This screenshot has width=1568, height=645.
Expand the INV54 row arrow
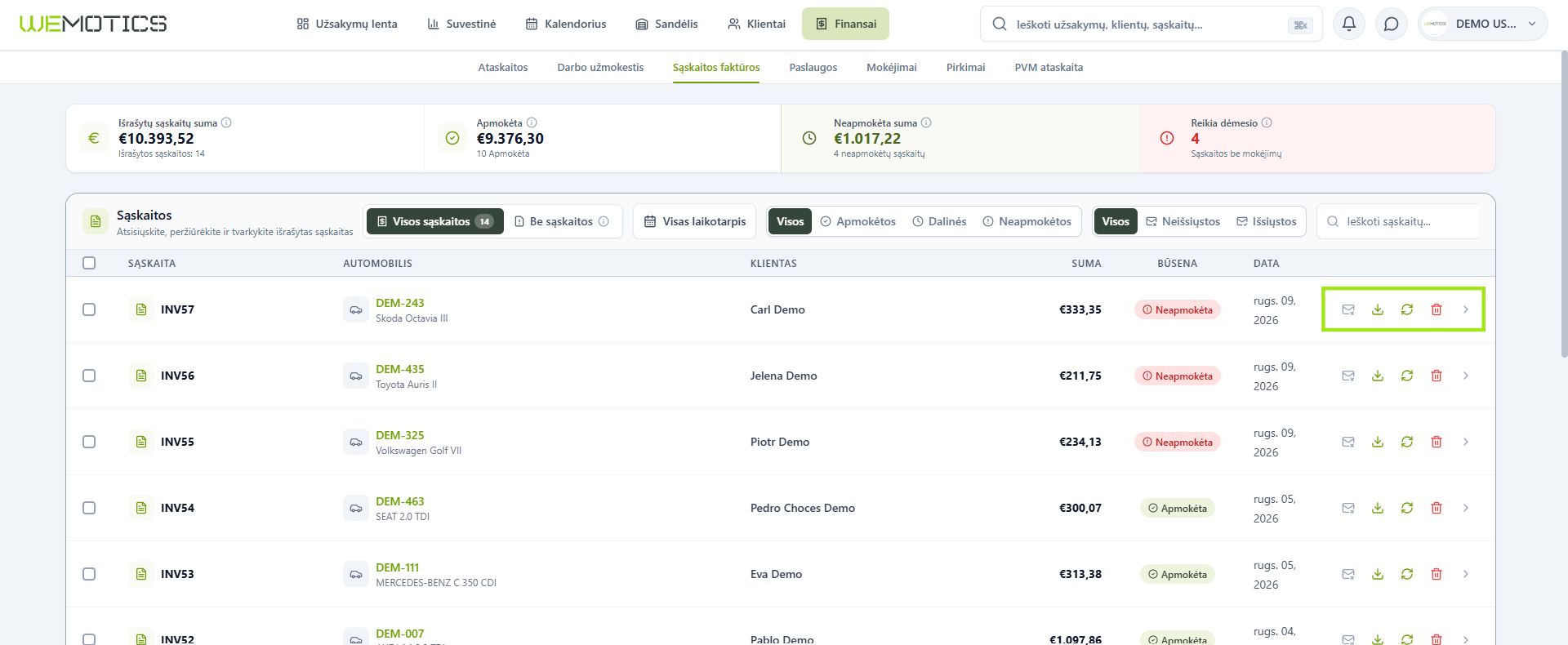[x=1466, y=508]
